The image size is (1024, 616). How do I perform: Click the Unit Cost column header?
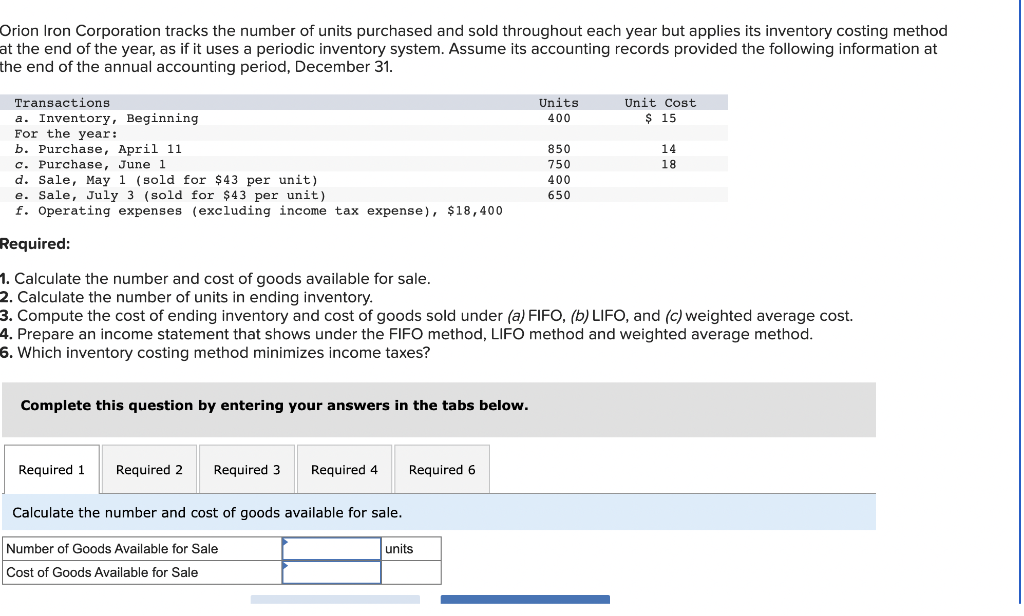(659, 102)
